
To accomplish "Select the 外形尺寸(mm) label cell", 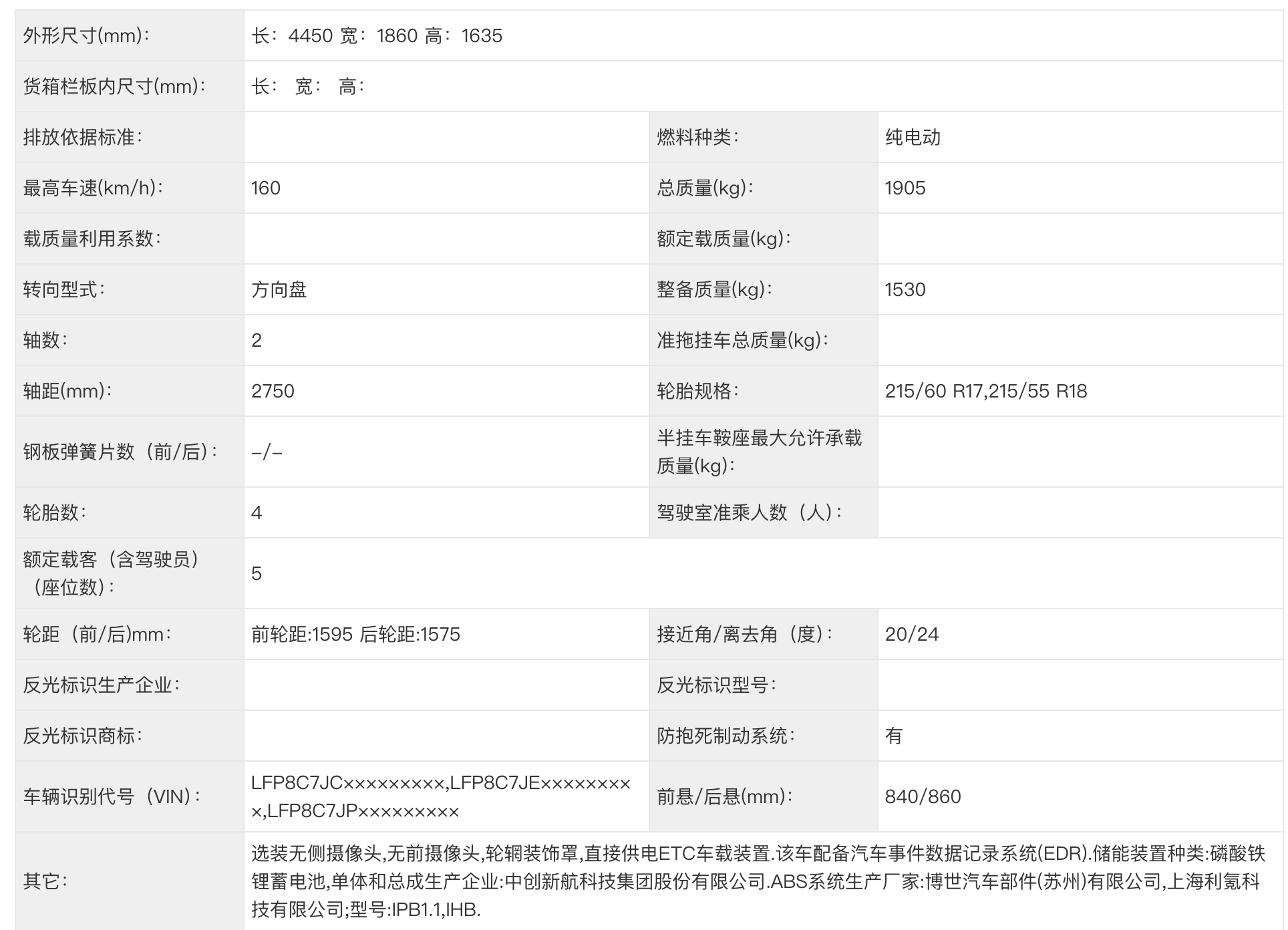I will pos(130,35).
